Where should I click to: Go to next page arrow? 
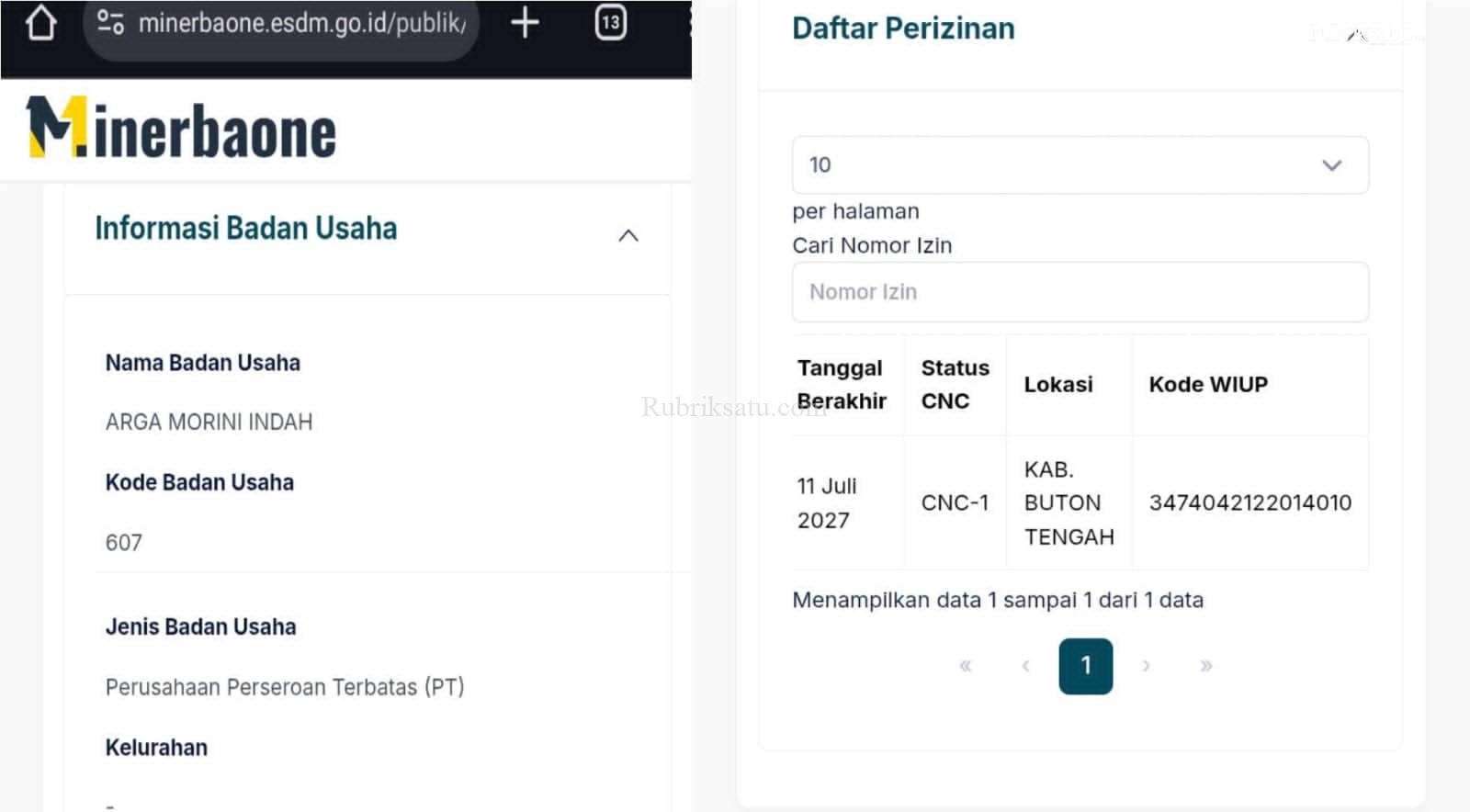[x=1146, y=666]
